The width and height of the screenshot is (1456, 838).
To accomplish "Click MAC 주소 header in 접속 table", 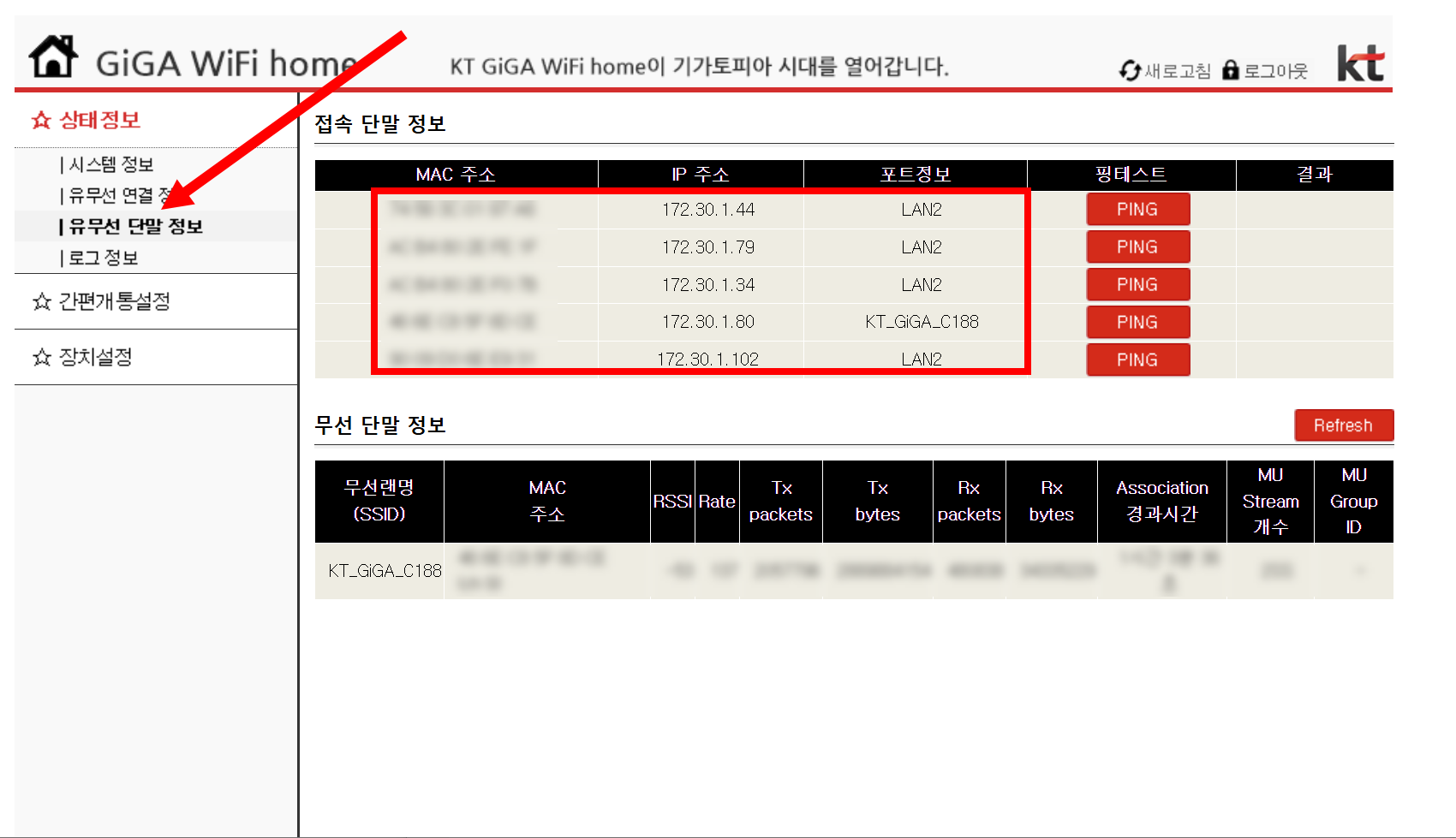I will tap(456, 175).
